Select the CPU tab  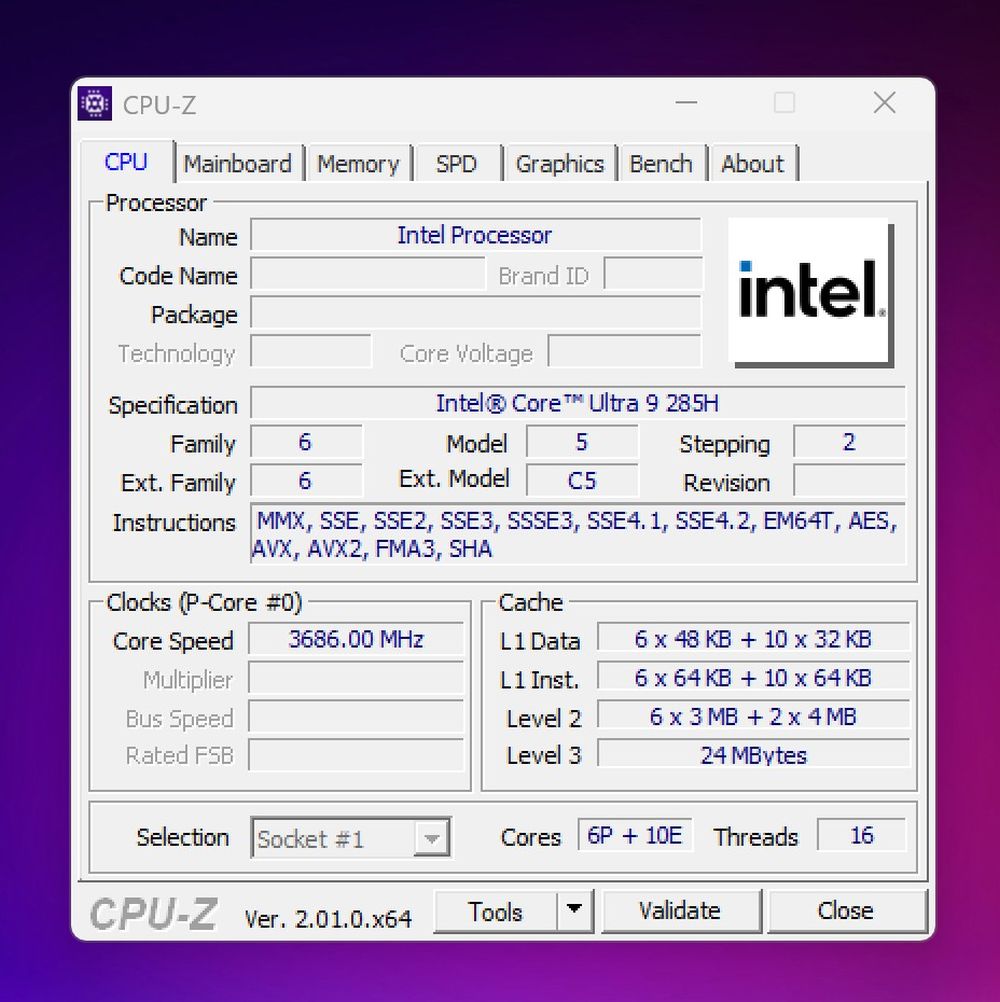pos(126,162)
